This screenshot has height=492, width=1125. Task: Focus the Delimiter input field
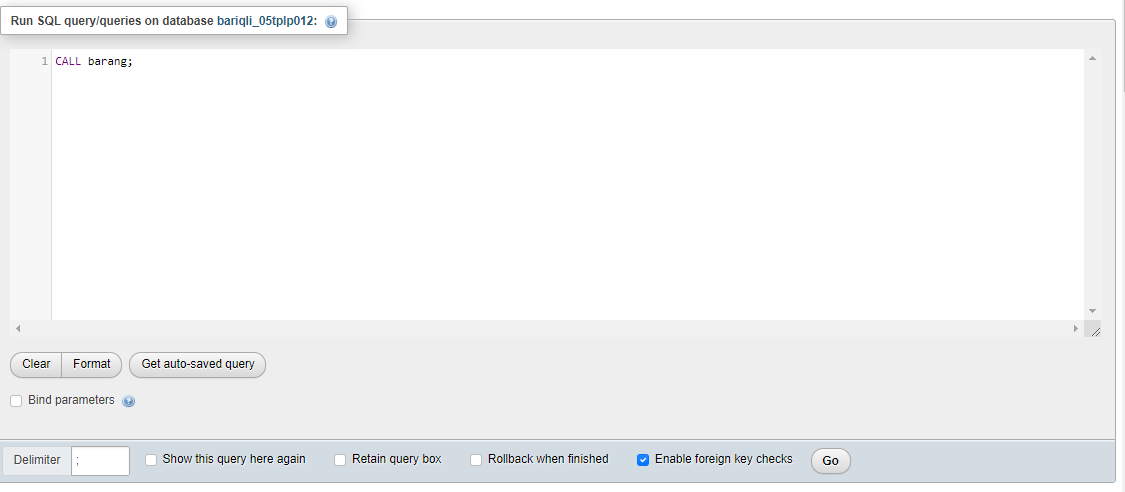point(100,460)
